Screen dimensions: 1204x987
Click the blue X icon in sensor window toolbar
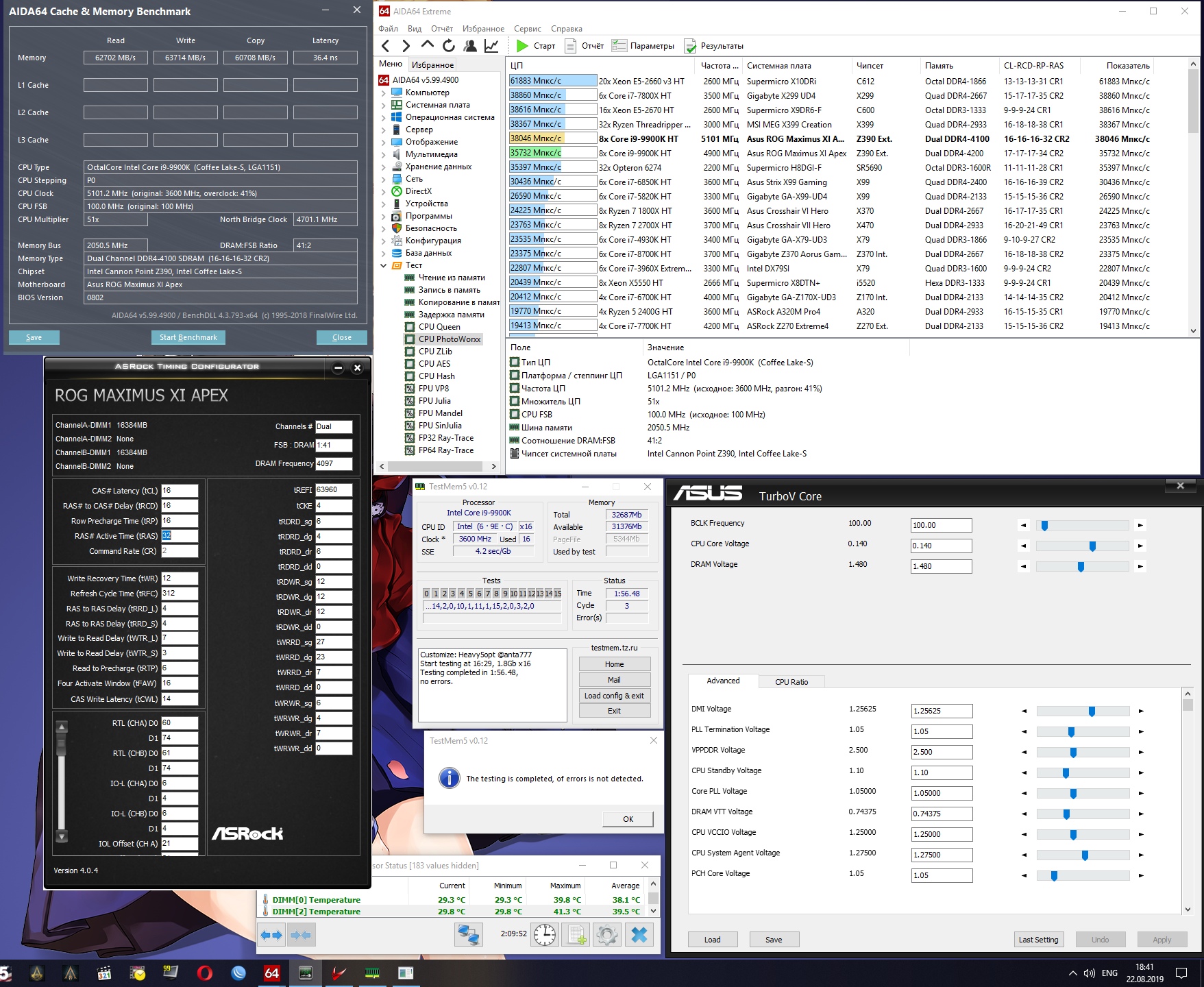639,935
